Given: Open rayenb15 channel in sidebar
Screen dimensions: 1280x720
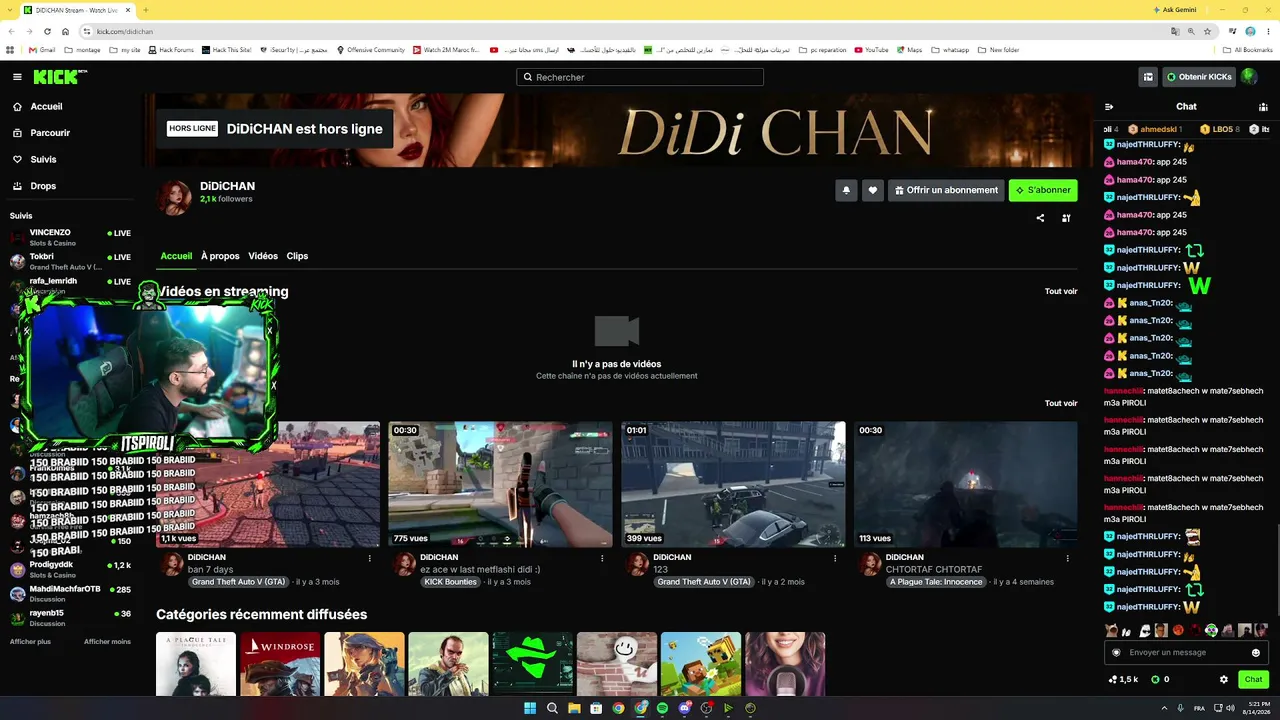Looking at the screenshot, I should (70, 617).
